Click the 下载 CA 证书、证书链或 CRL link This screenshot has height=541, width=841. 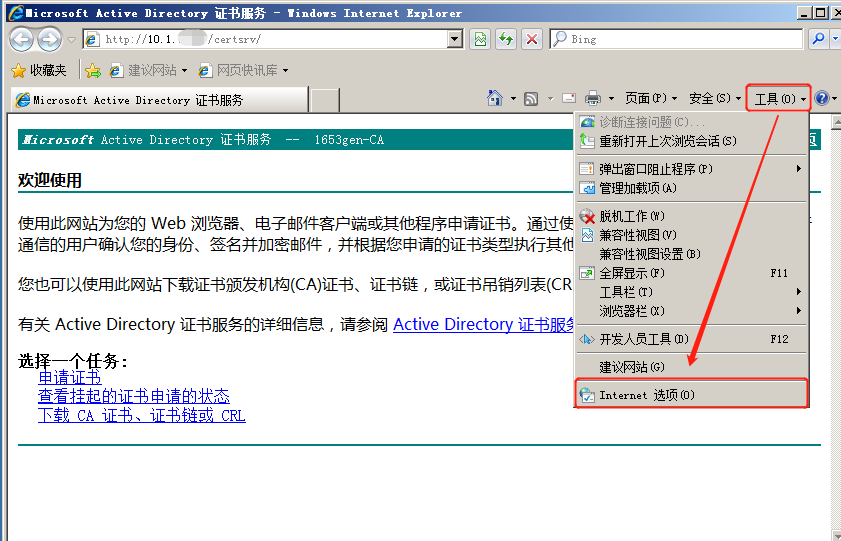[142, 416]
